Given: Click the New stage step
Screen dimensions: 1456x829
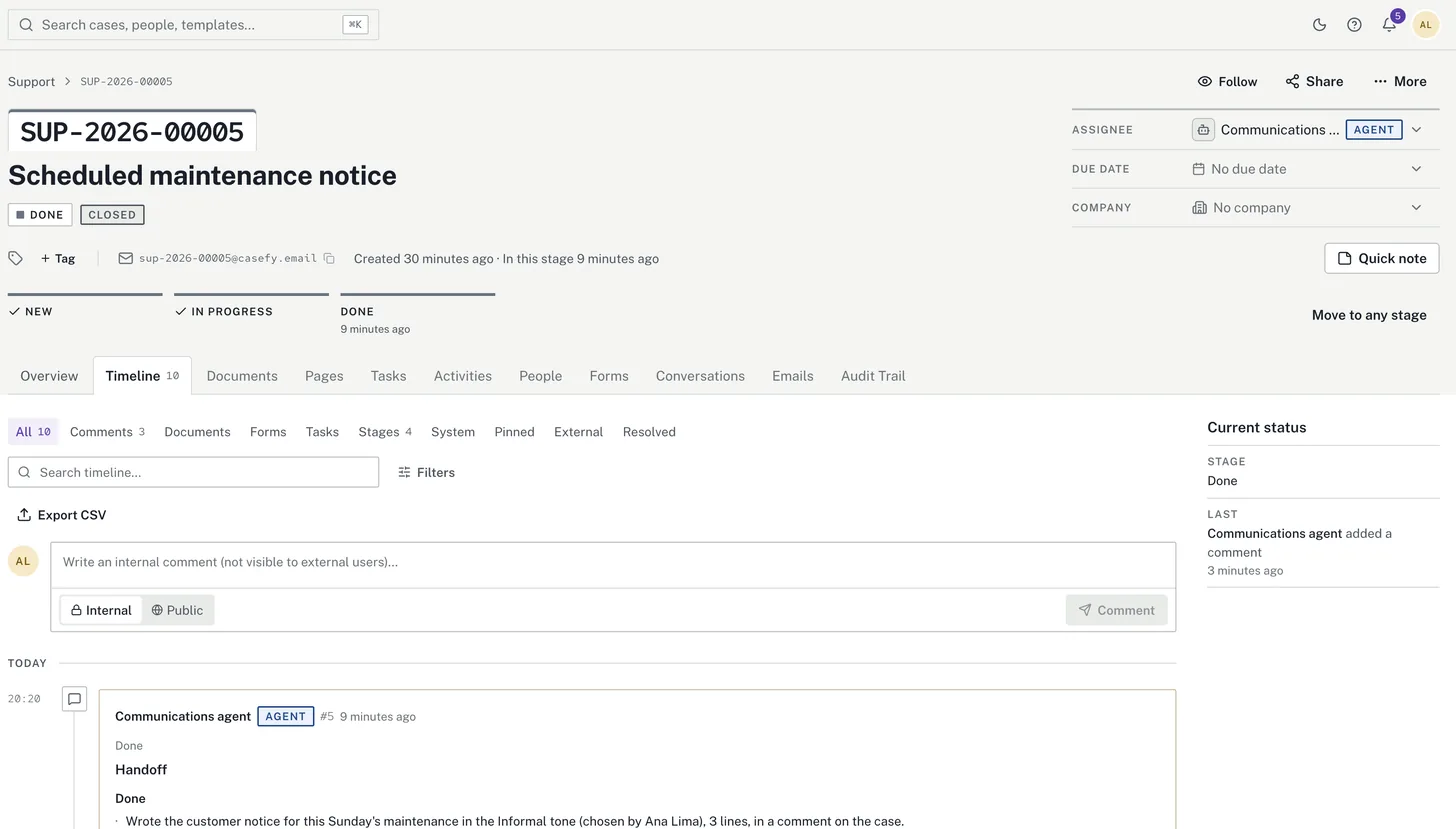Looking at the screenshot, I should click(x=85, y=311).
